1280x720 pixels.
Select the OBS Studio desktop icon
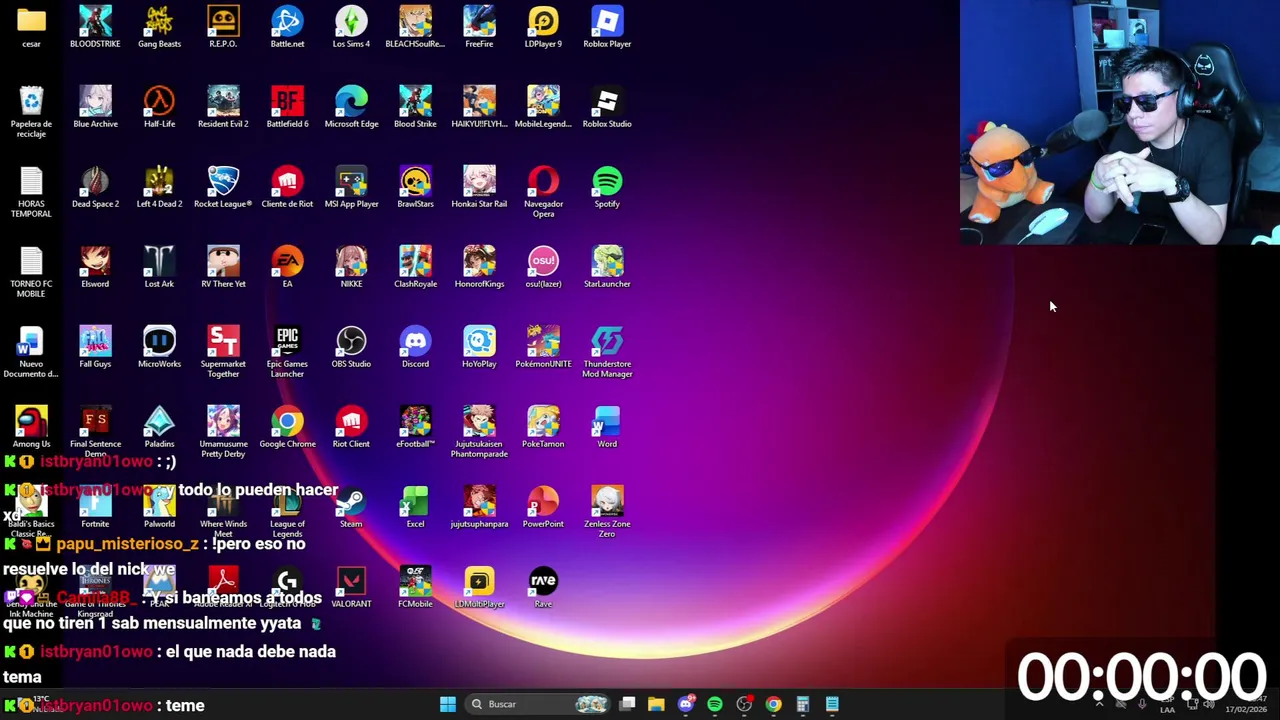pyautogui.click(x=351, y=347)
